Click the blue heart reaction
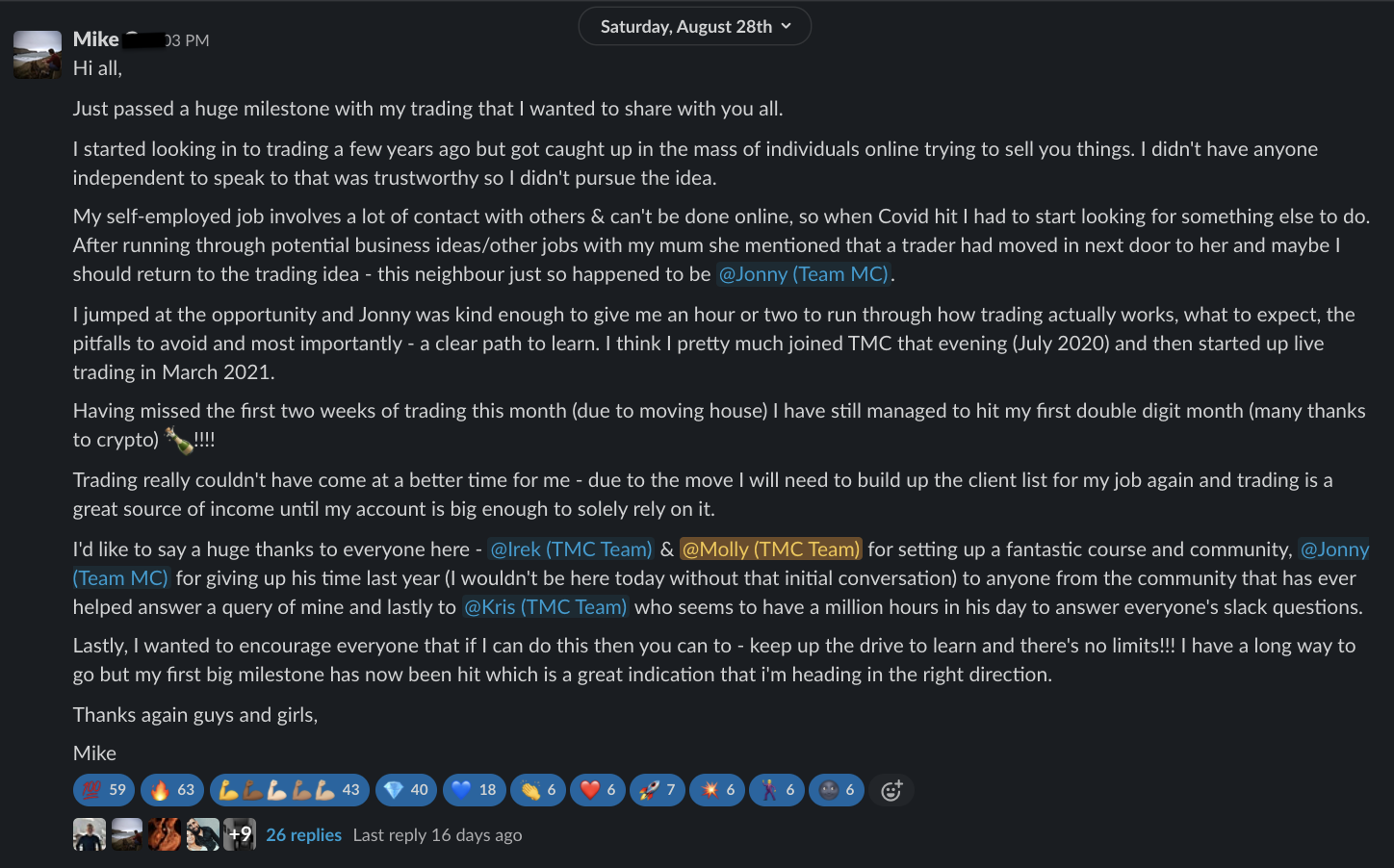The image size is (1394, 868). point(474,790)
